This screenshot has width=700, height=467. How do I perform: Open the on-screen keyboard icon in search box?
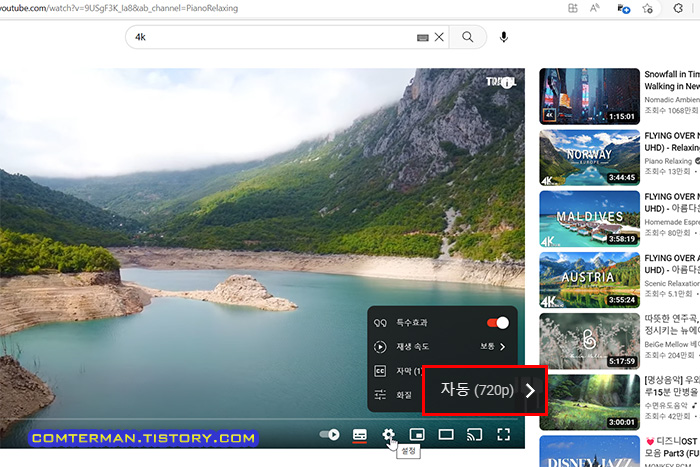pyautogui.click(x=422, y=38)
